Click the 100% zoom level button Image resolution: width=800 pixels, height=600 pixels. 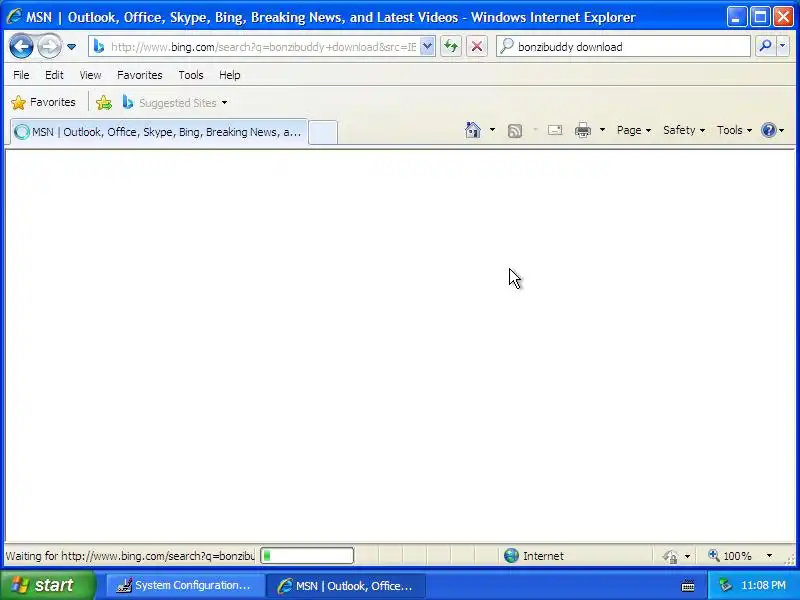coord(731,556)
